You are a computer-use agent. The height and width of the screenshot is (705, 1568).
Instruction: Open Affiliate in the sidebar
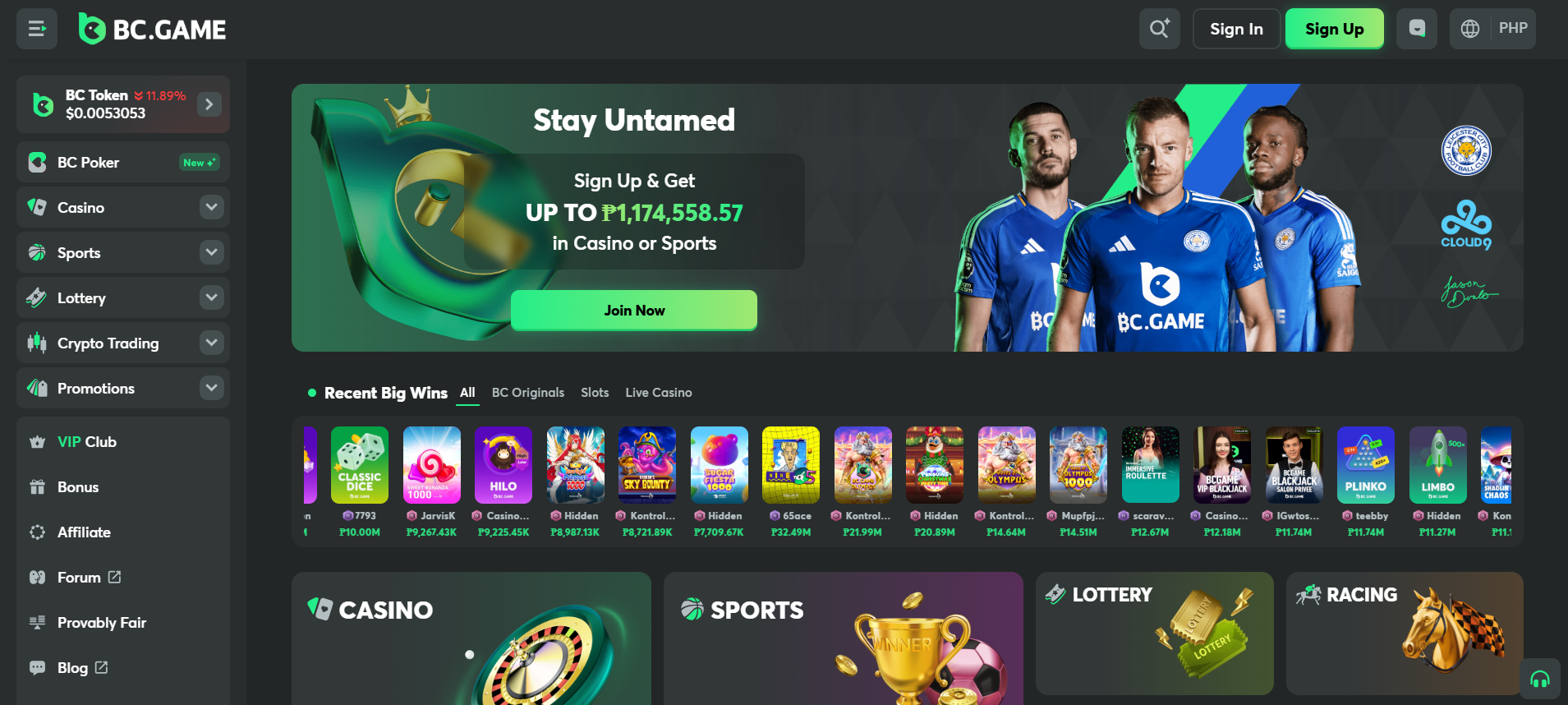[x=123, y=532]
